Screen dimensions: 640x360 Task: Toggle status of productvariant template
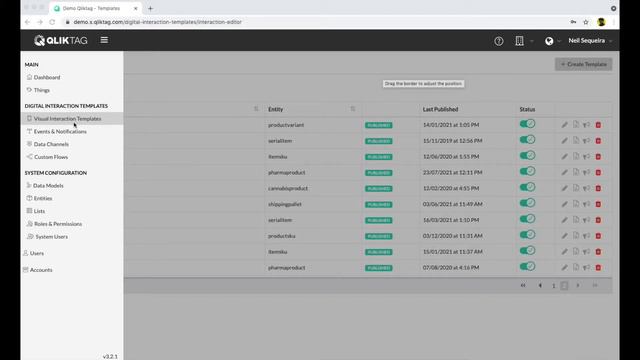[527, 124]
